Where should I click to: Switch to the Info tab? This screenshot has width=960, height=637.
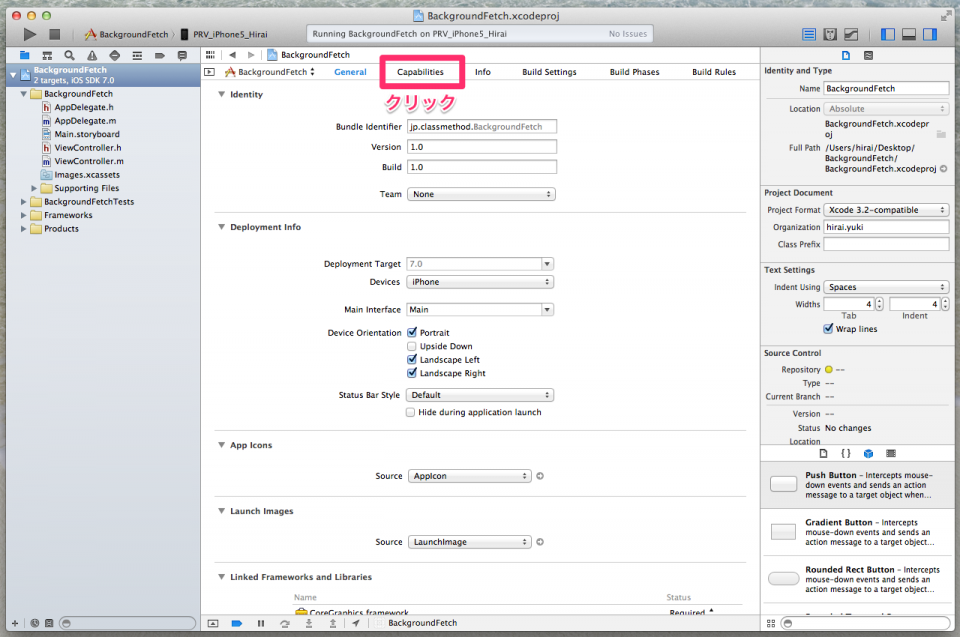(482, 72)
